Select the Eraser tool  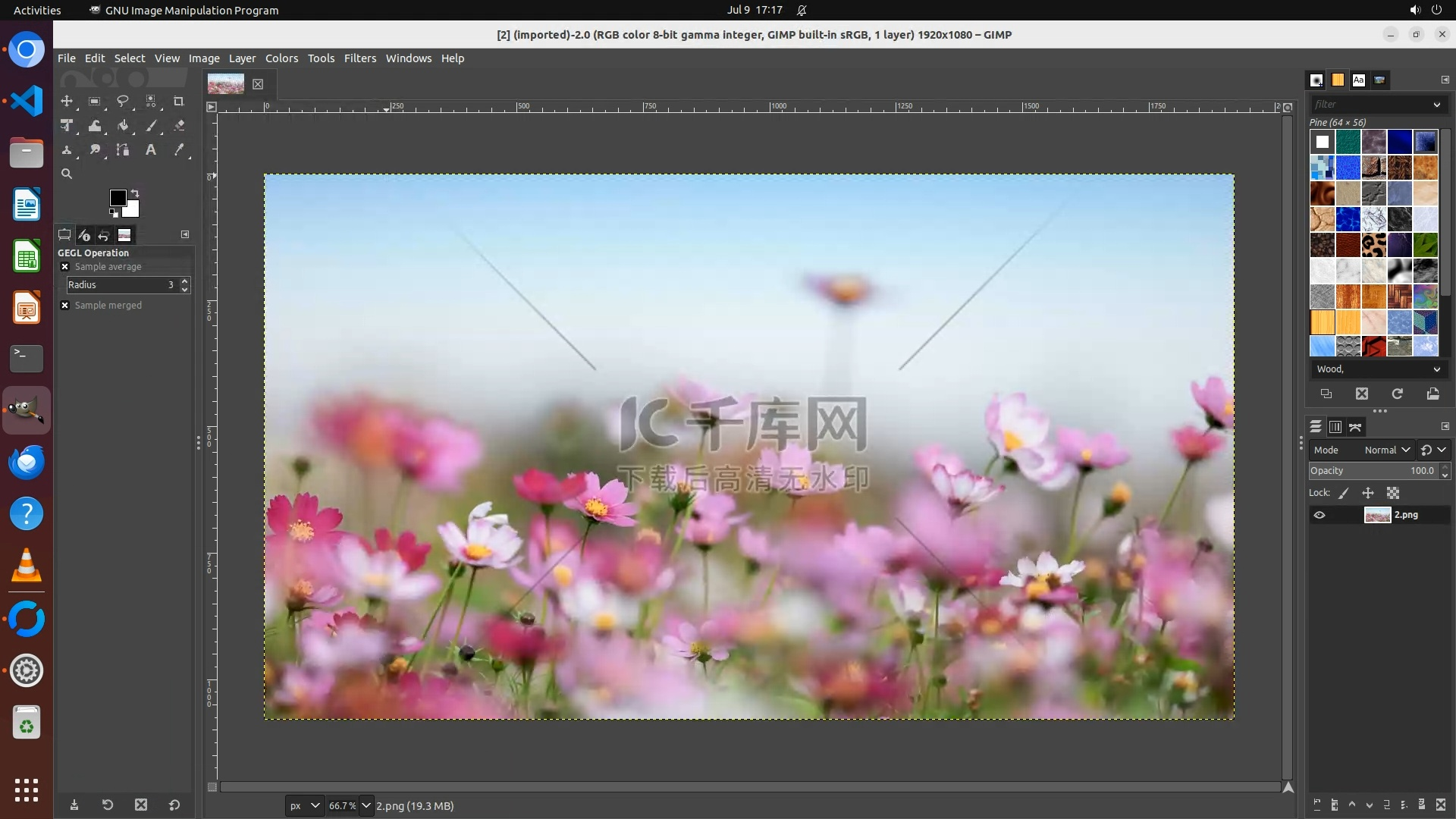tap(179, 126)
